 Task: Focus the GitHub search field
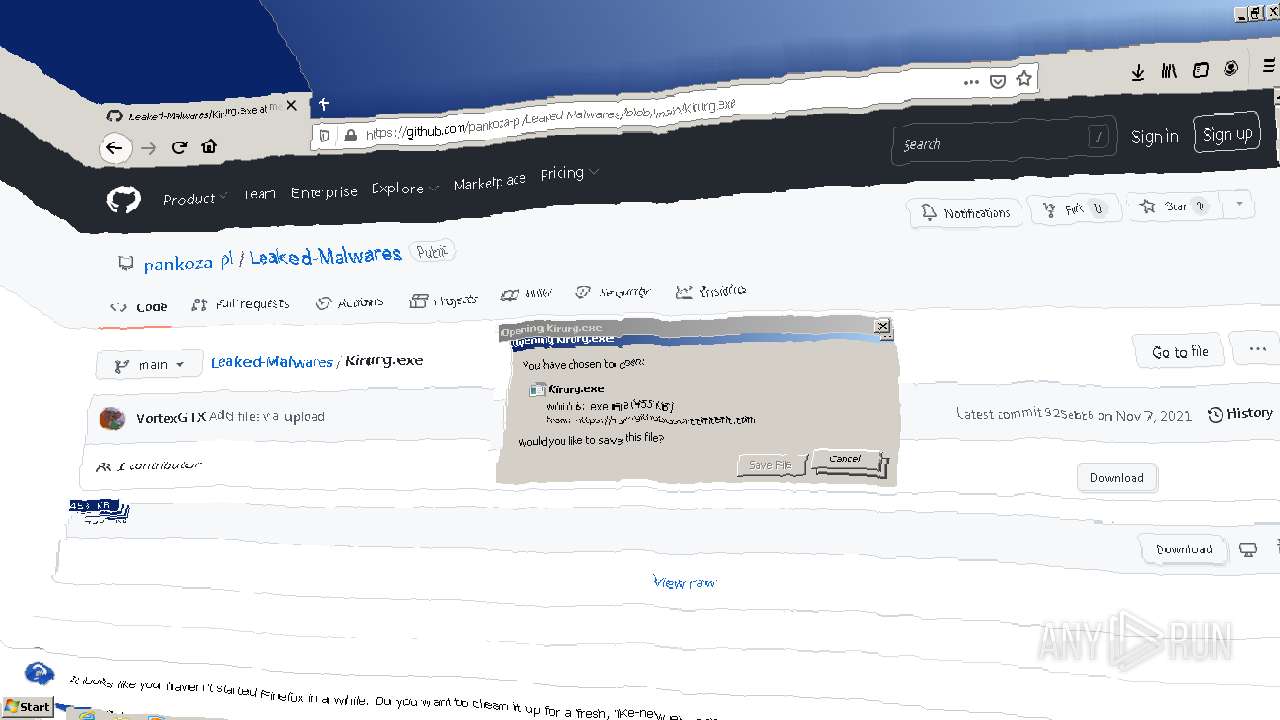[1003, 142]
